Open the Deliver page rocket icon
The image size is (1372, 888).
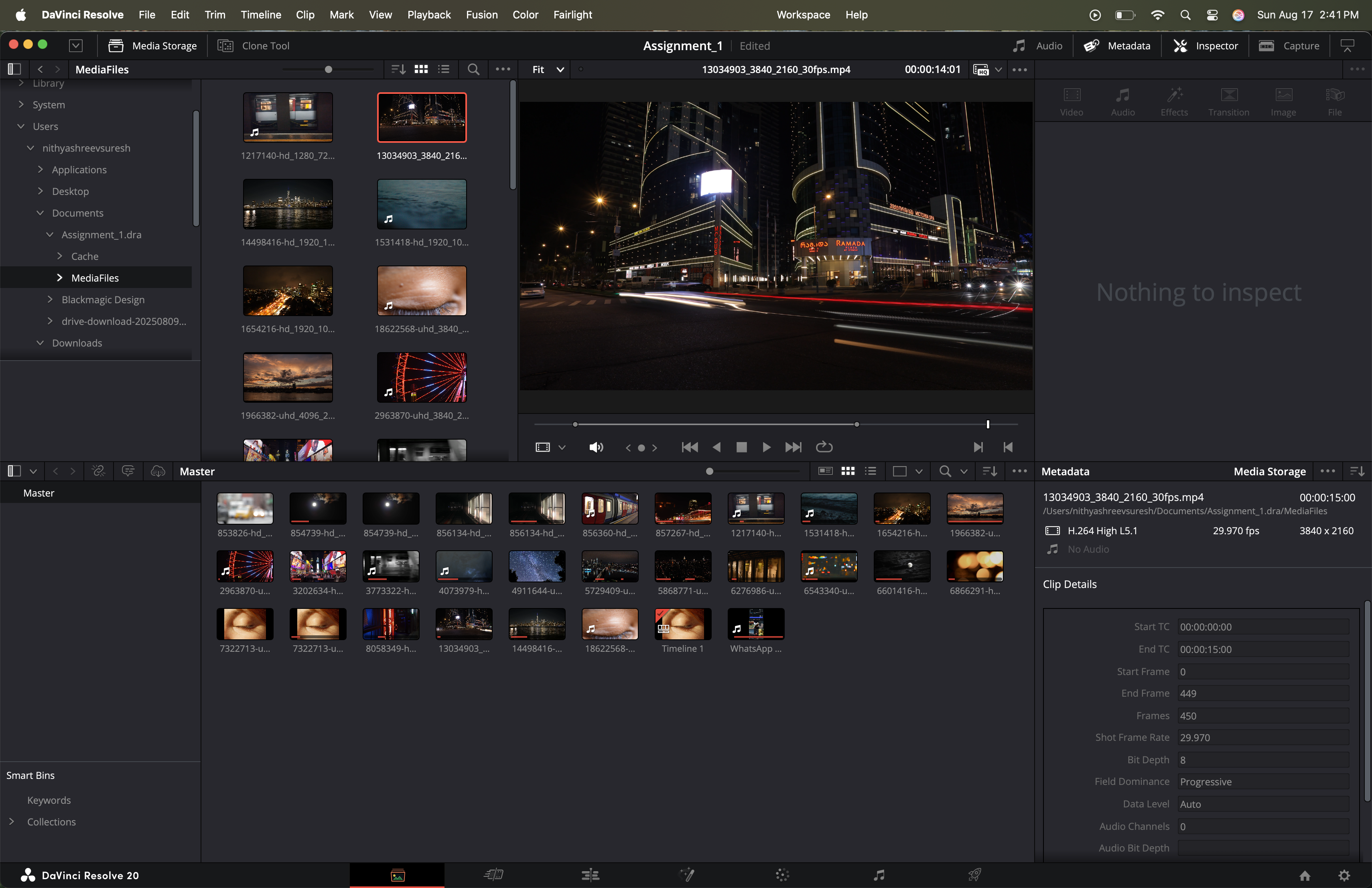974,875
